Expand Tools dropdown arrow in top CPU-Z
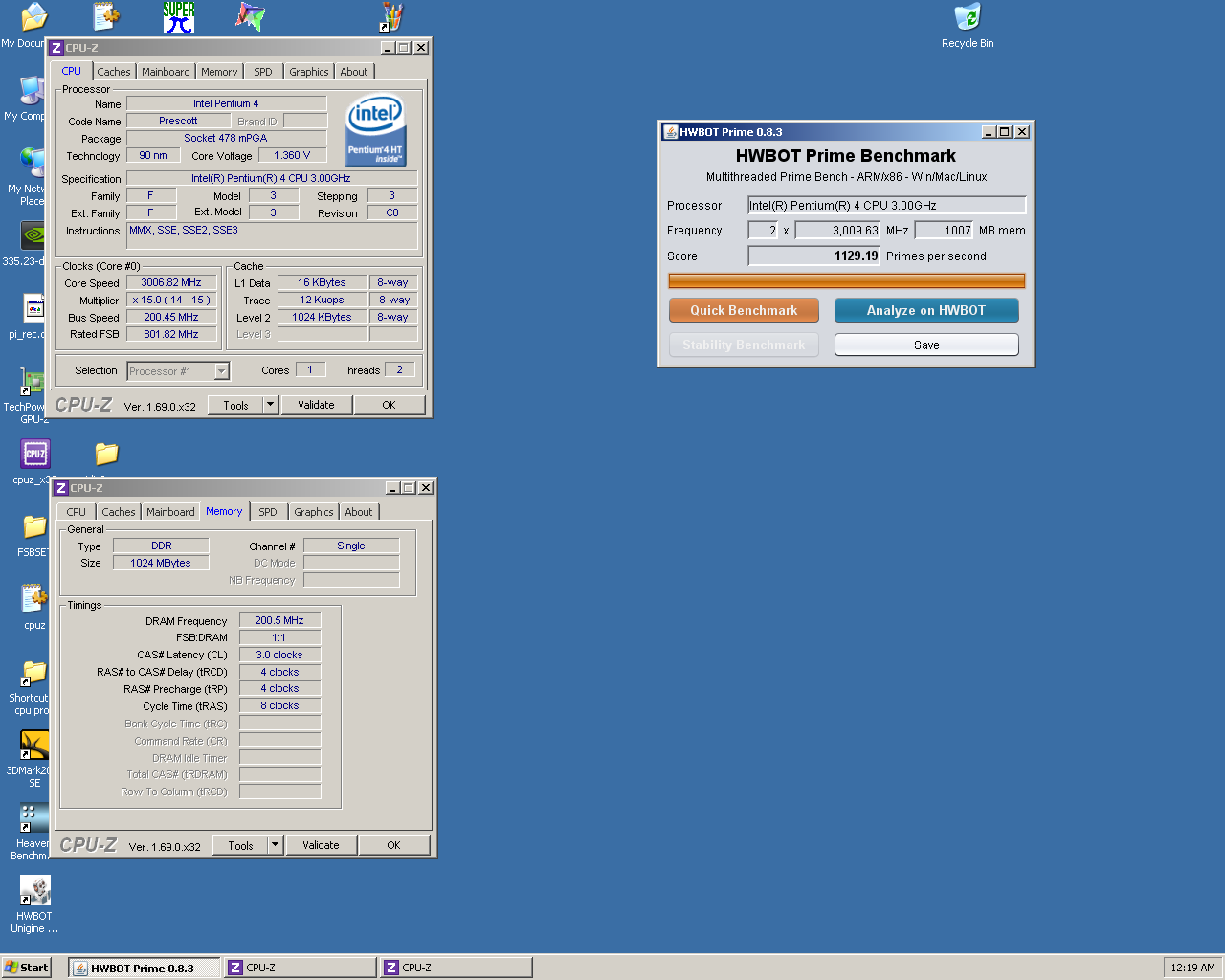 270,405
